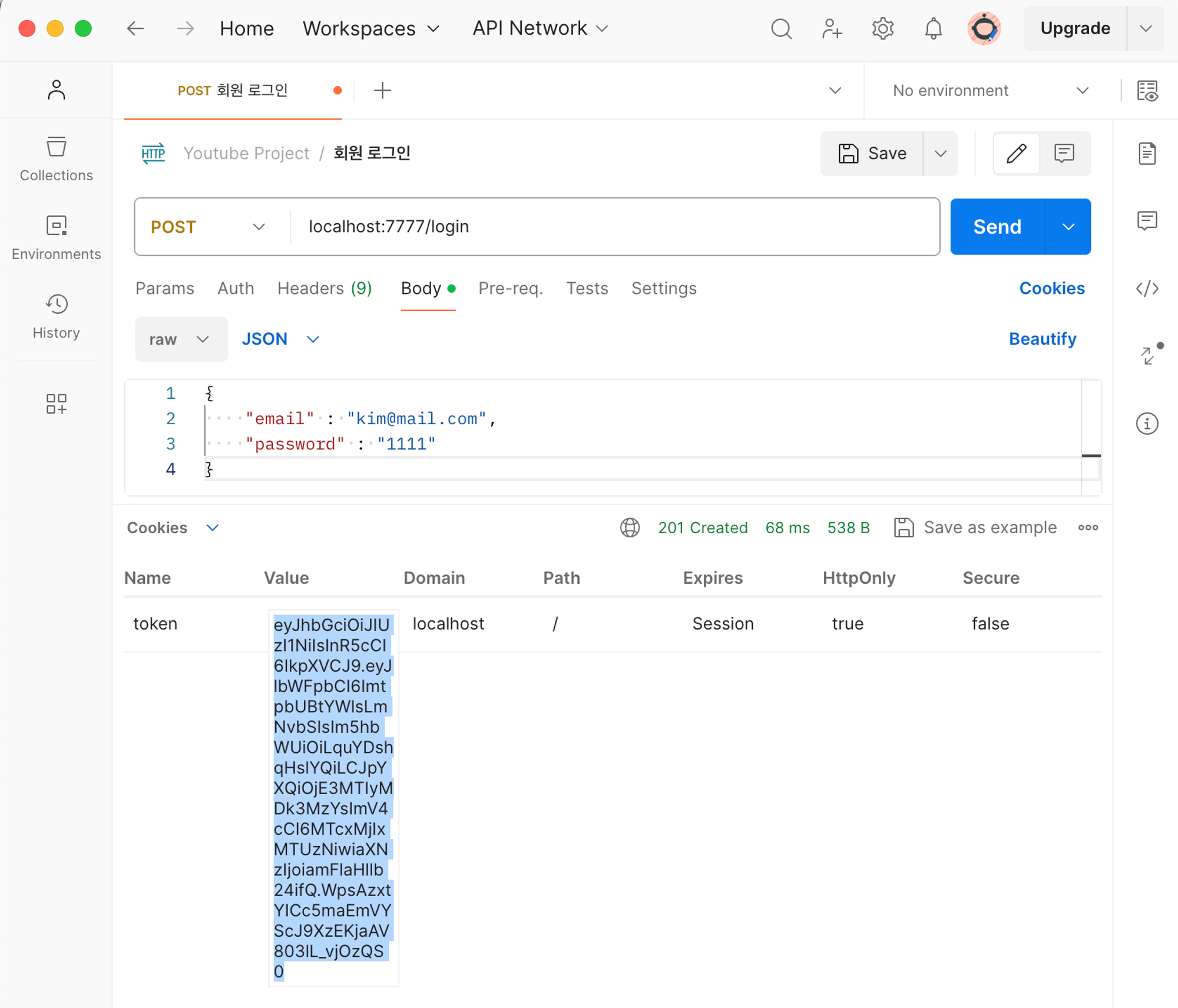
Task: Click the notifications bell icon
Action: pyautogui.click(x=933, y=28)
